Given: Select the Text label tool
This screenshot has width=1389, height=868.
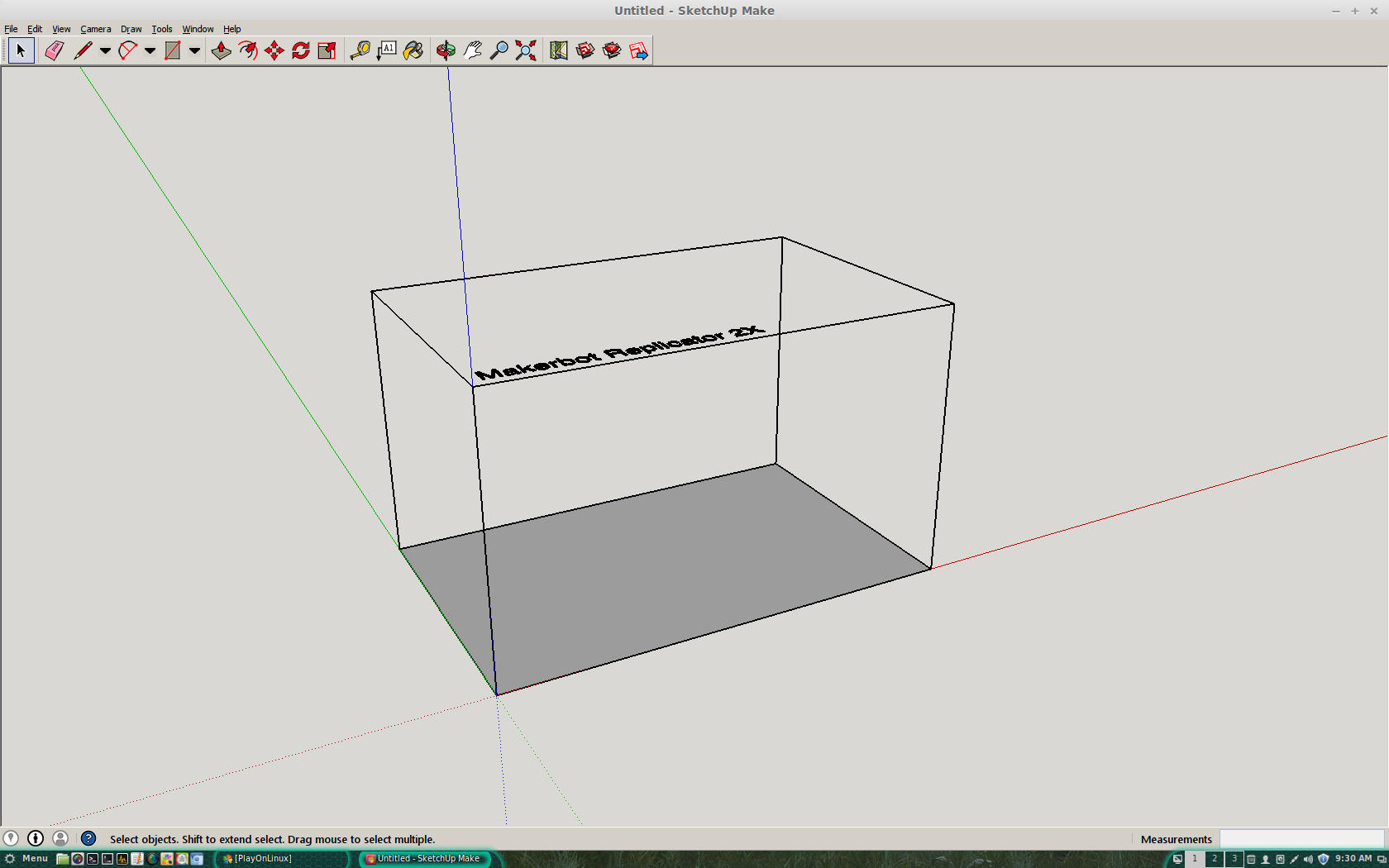Looking at the screenshot, I should pyautogui.click(x=387, y=51).
